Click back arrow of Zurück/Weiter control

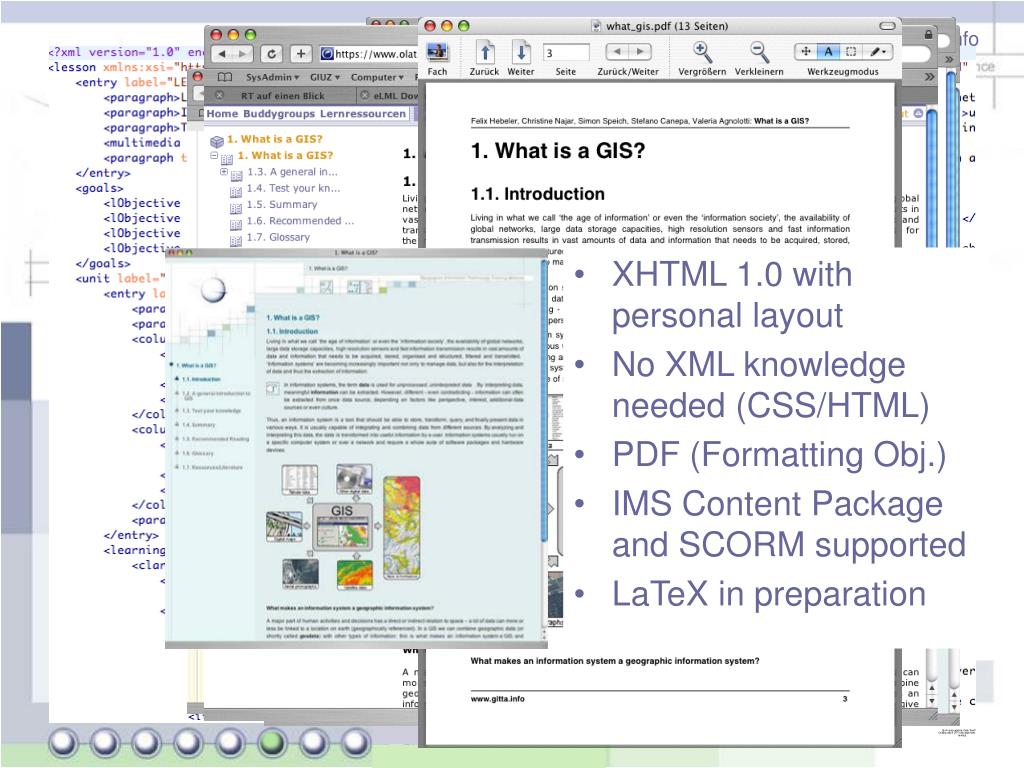[617, 52]
